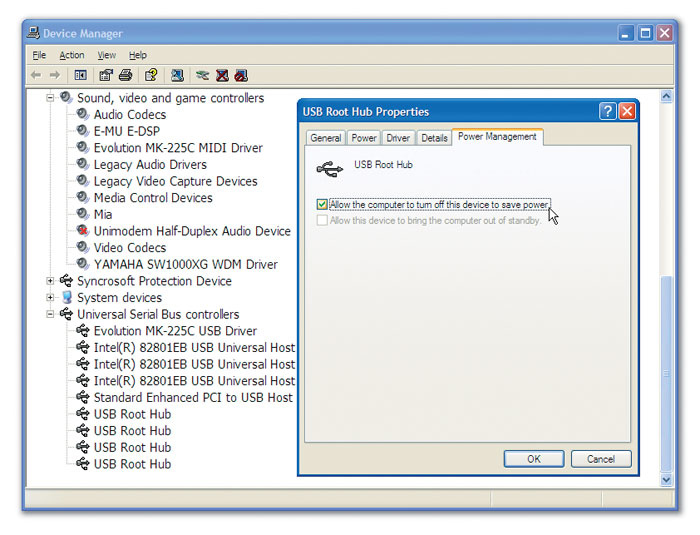The width and height of the screenshot is (700, 535).
Task: Click the Help toolbar icon with question mark
Action: pos(151,75)
